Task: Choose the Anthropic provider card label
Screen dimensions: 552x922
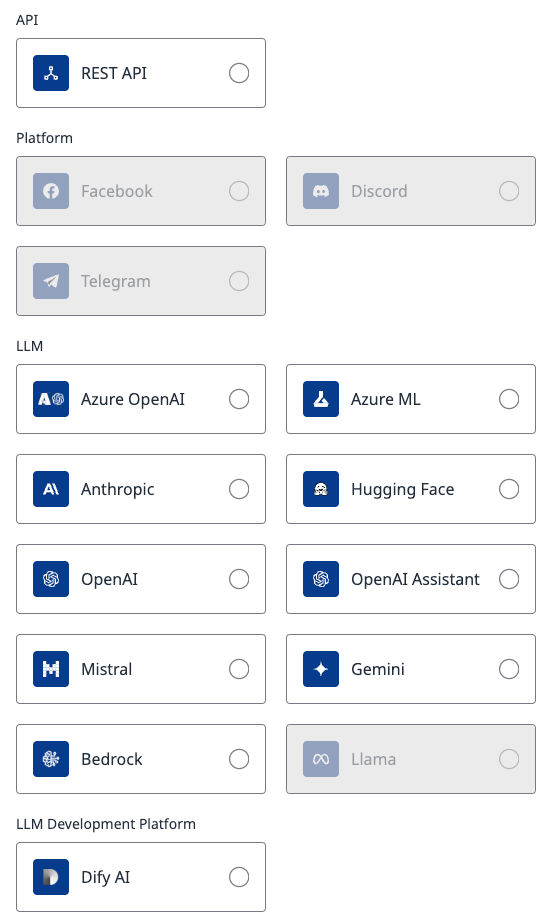Action: (118, 489)
